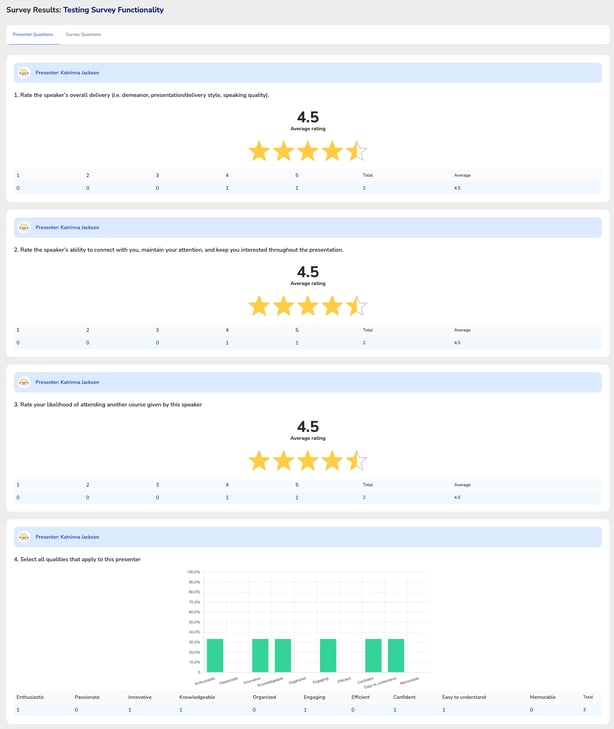Image resolution: width=614 pixels, height=729 pixels.
Task: Click the Enthusiastic bar in the chart
Action: 215,655
